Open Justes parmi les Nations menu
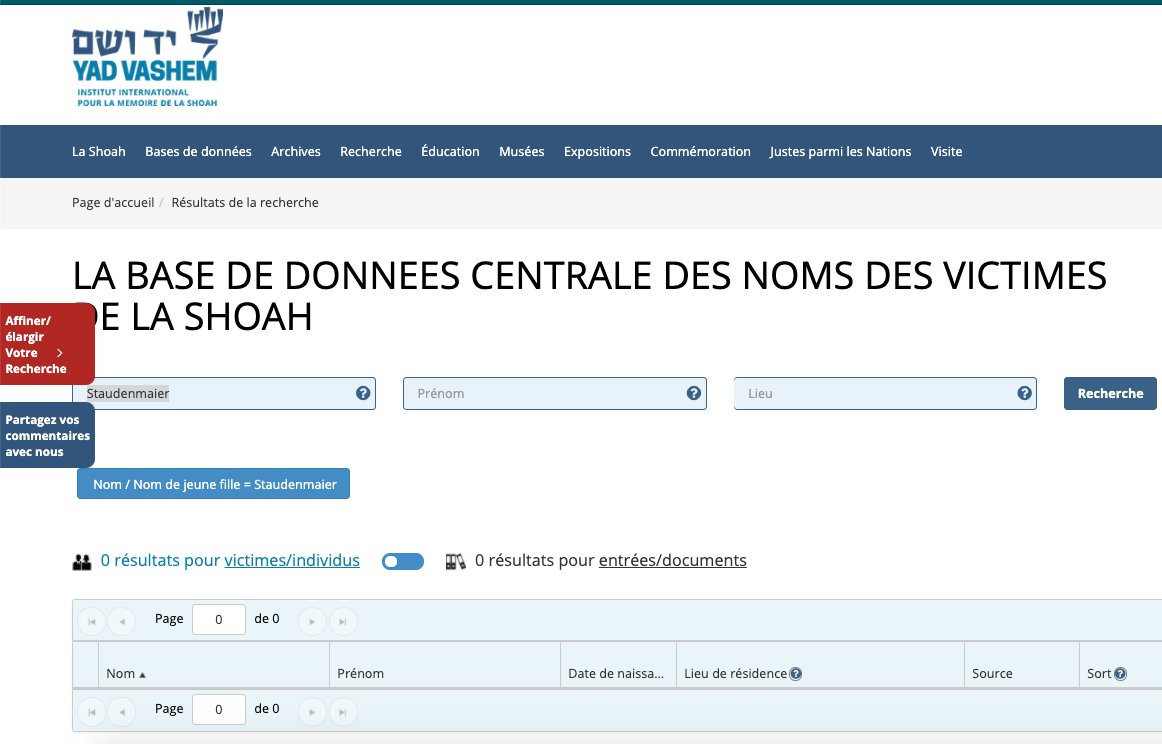 pos(840,152)
